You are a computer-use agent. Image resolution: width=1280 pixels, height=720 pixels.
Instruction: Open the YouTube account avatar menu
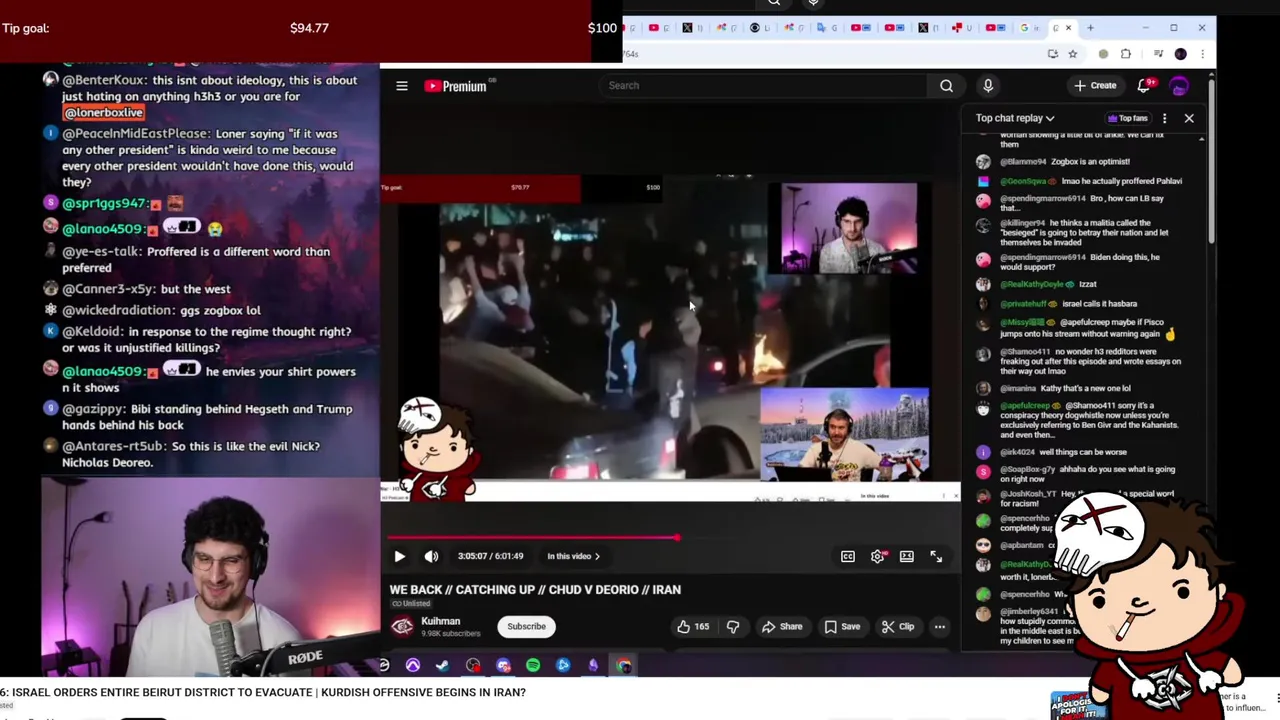(1180, 86)
